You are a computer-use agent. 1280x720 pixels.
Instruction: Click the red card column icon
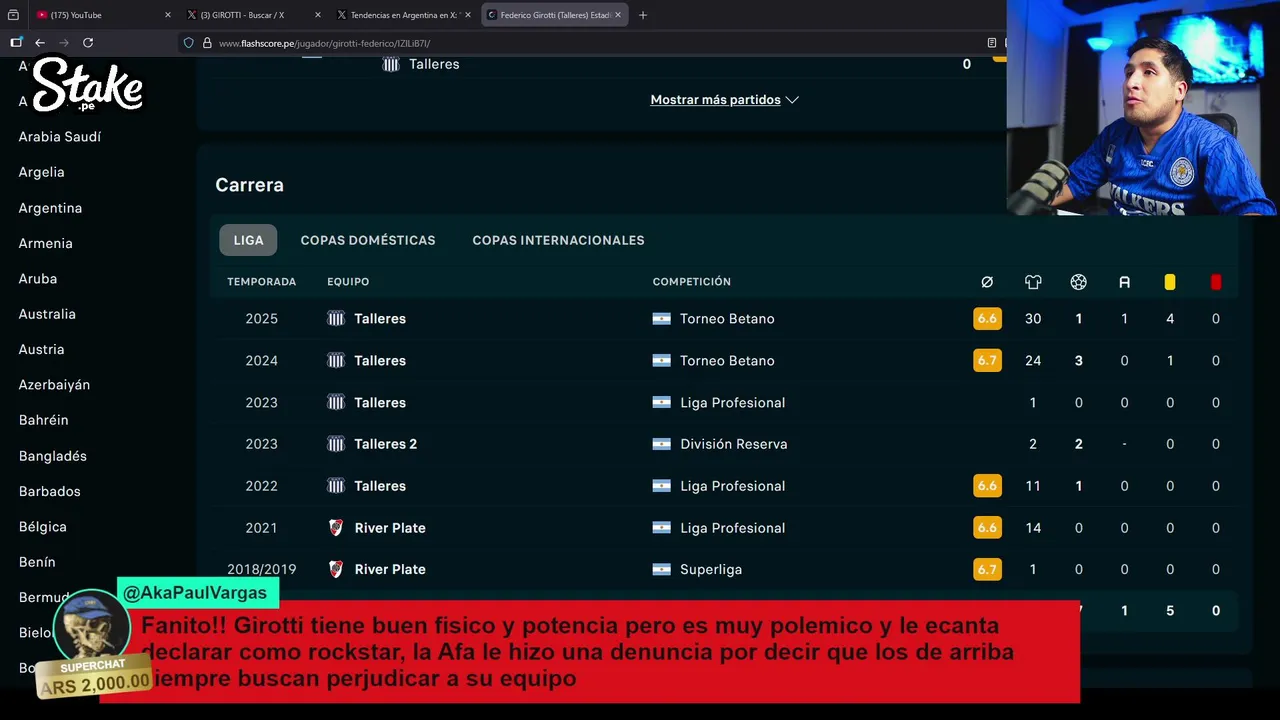1216,282
